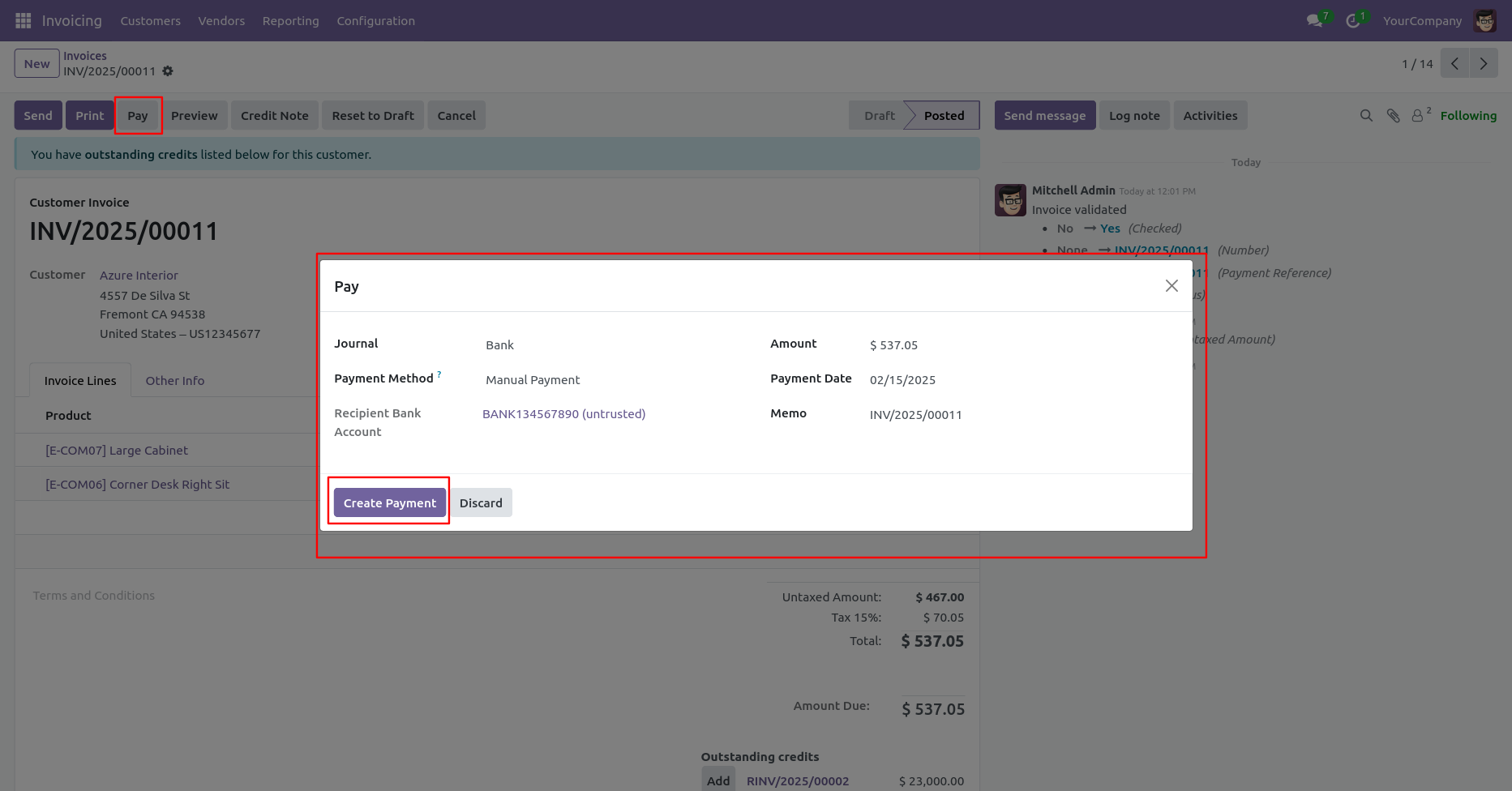The image size is (1512, 791).
Task: Click the Send button
Action: coord(38,115)
